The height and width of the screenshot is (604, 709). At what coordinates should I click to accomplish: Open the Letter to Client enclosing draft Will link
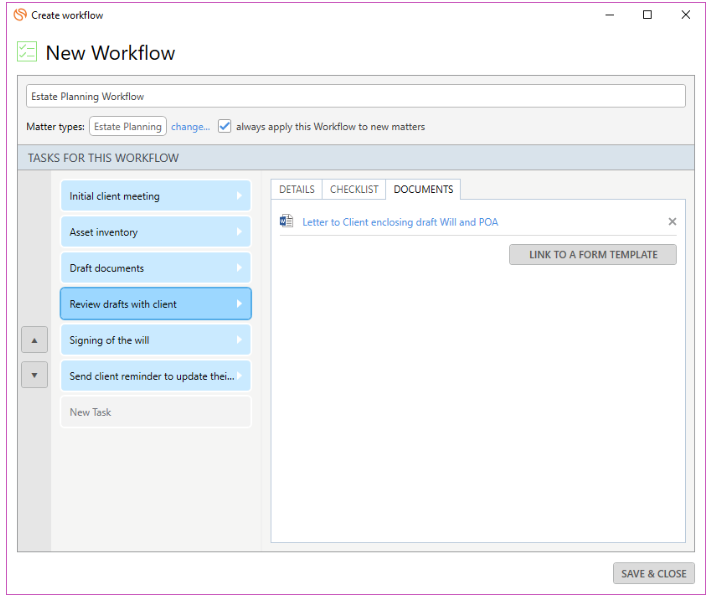400,222
